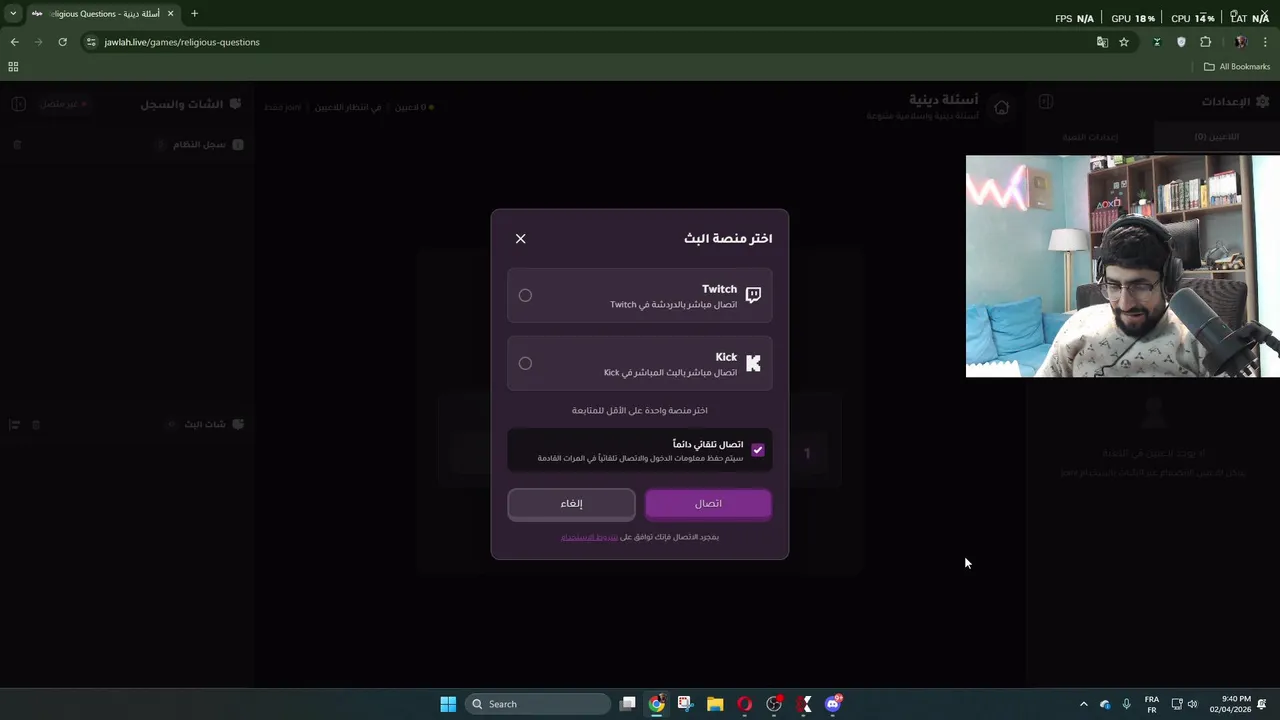Open the volume control in system tray

(x=1192, y=704)
